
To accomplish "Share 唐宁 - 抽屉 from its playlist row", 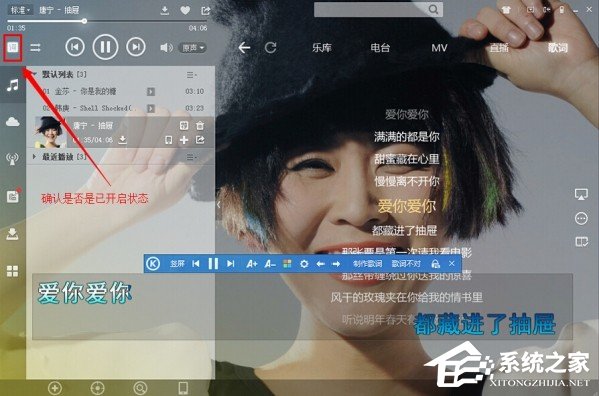I will click(x=200, y=140).
